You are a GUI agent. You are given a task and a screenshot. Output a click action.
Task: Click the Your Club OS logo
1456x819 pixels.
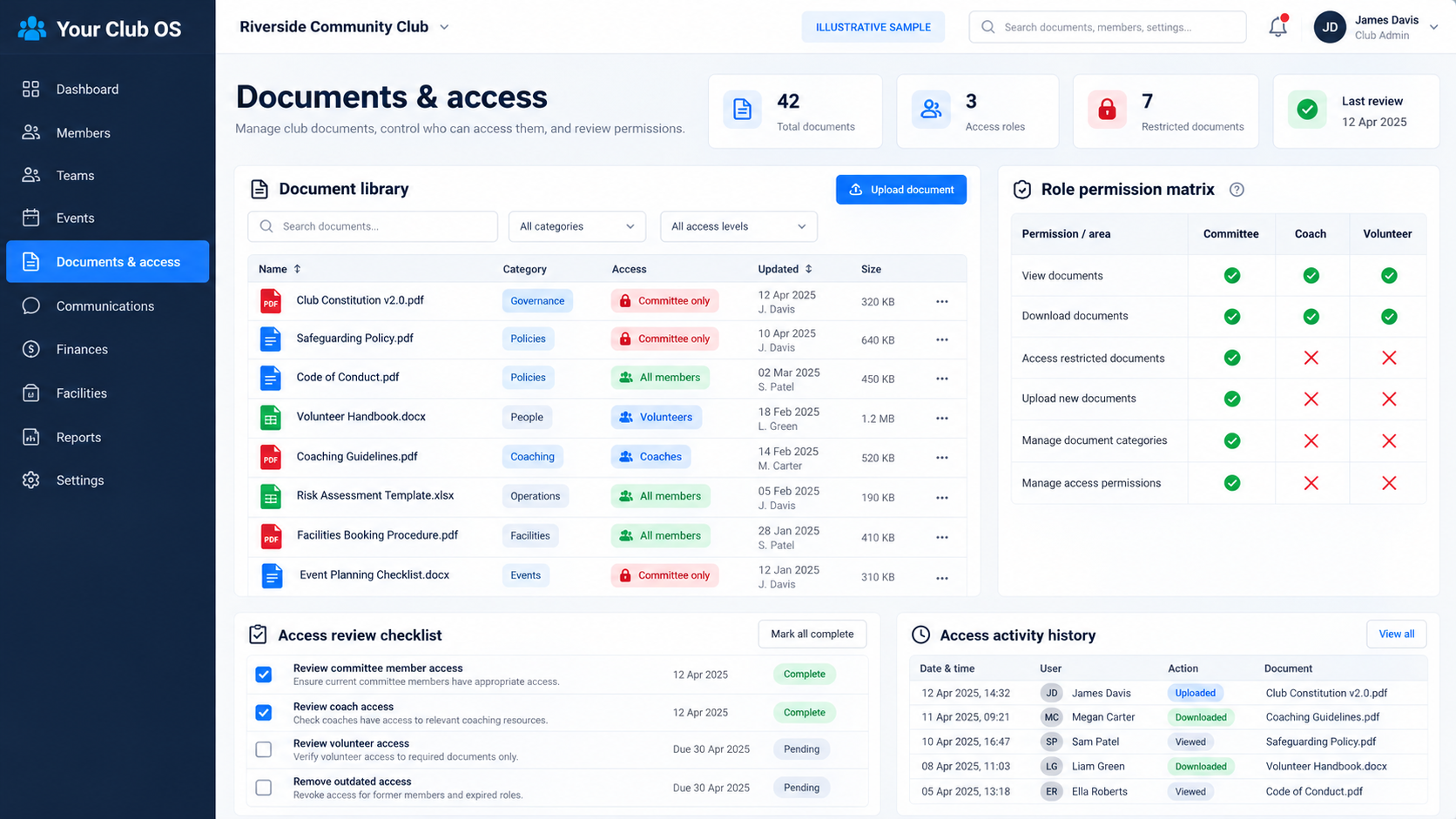(99, 29)
